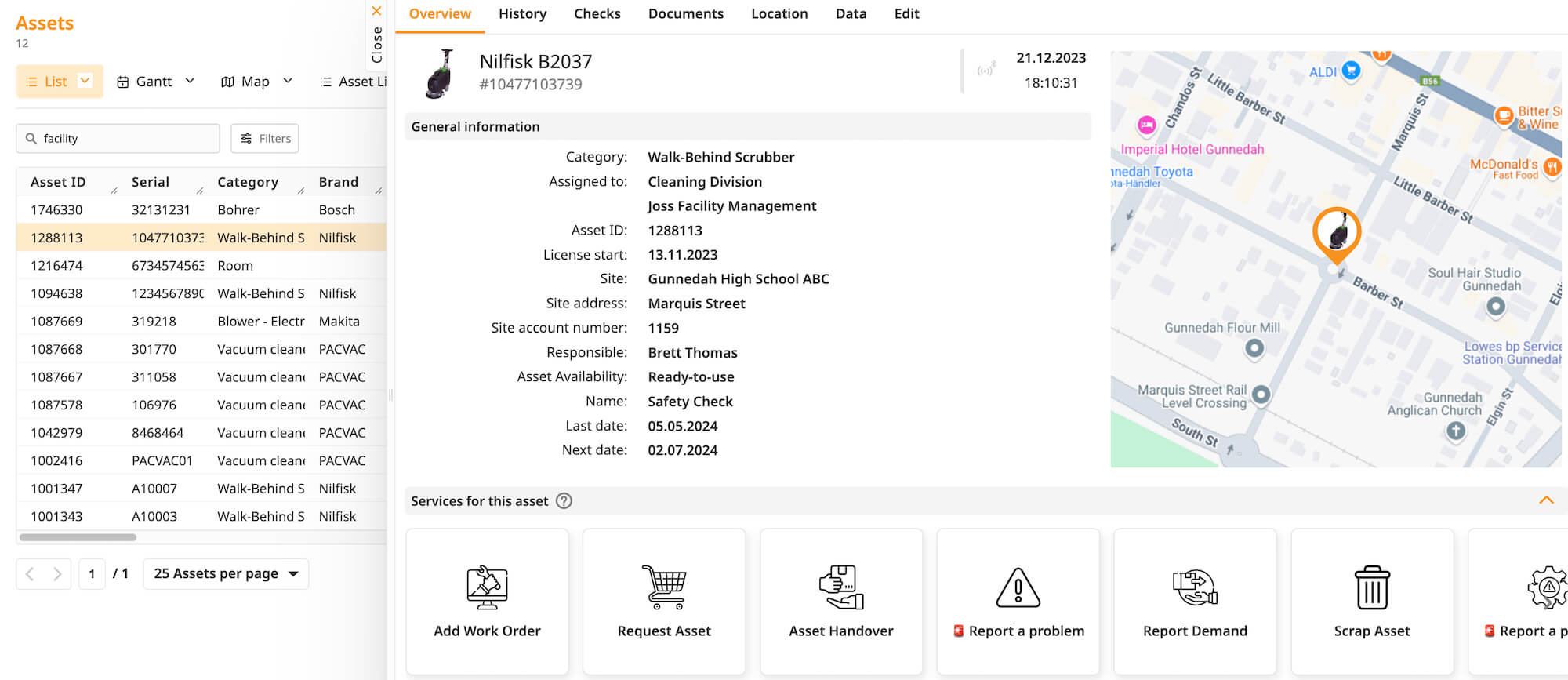1568x680 pixels.
Task: Open the Scrap Asset trash tile
Action: [x=1372, y=602]
